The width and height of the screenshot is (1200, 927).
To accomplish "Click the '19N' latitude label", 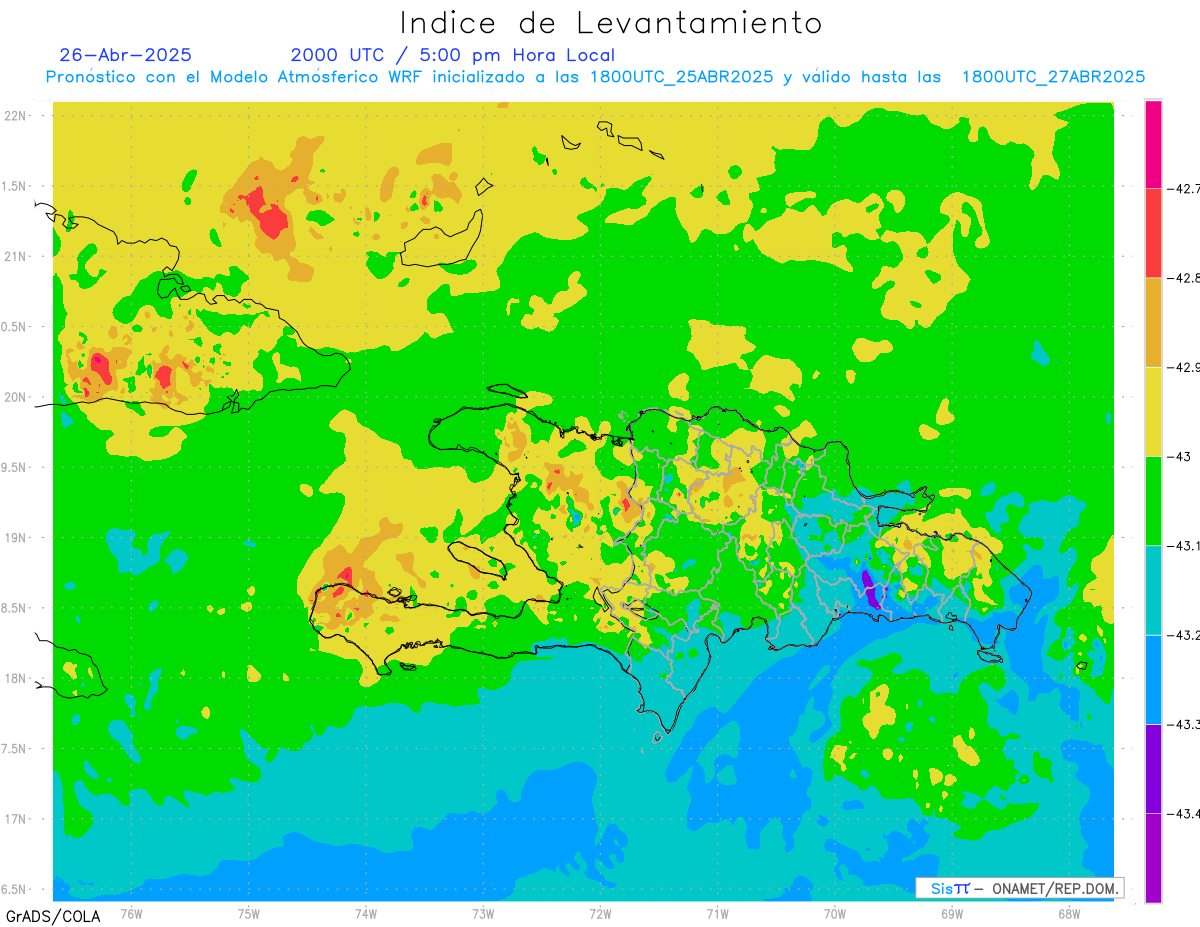I will coord(17,538).
